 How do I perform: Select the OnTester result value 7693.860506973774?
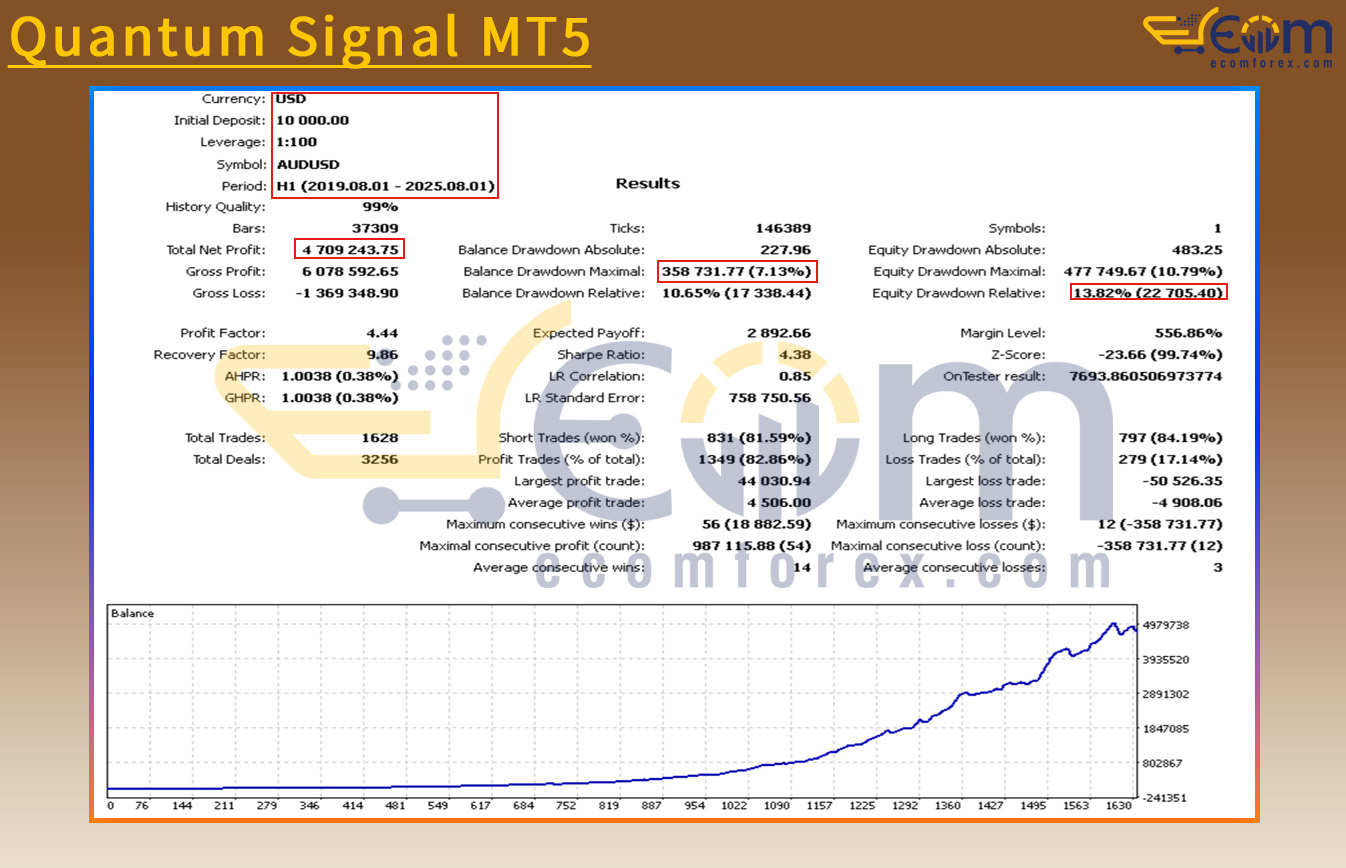tap(1146, 377)
